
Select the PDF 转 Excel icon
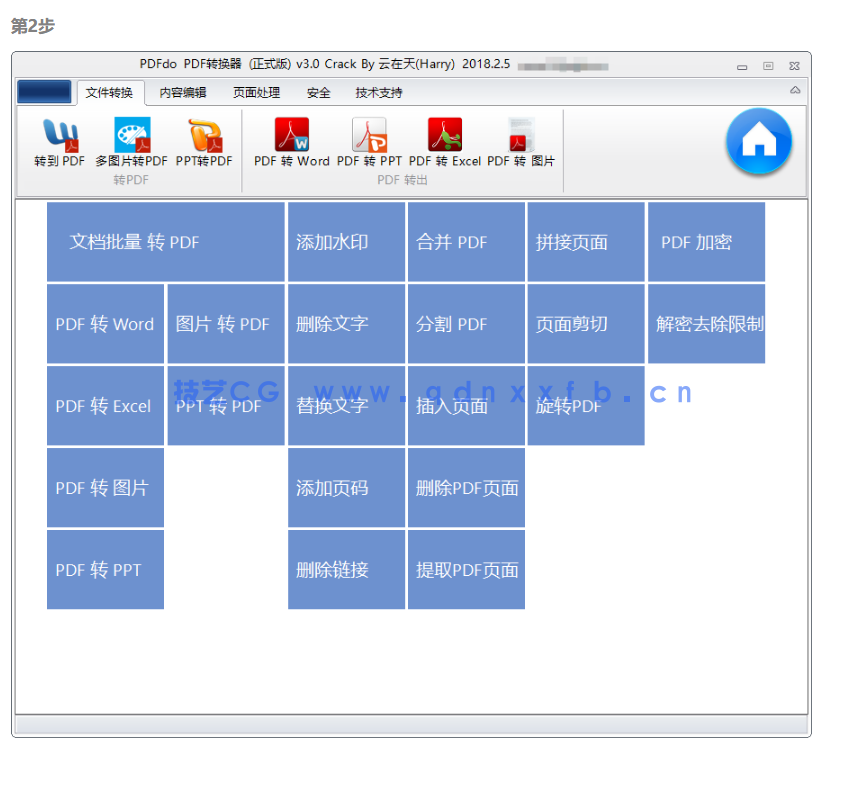(x=445, y=142)
